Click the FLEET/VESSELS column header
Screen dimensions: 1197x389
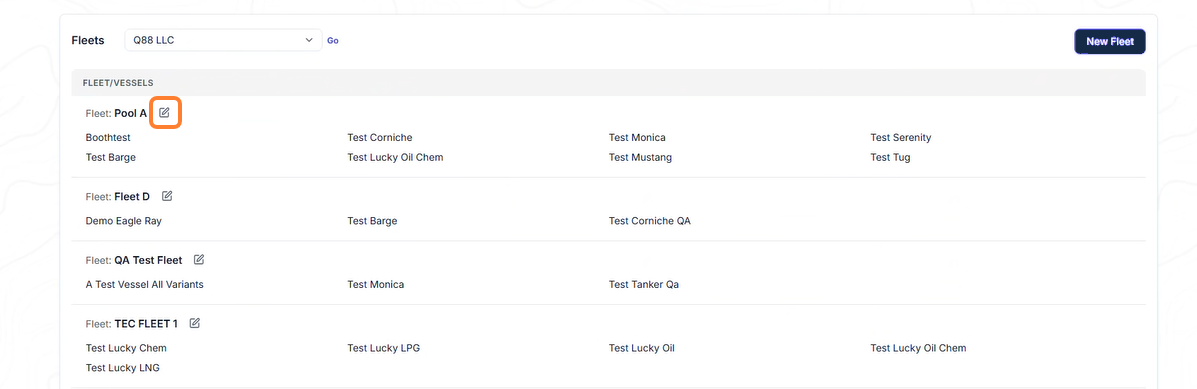tap(118, 82)
